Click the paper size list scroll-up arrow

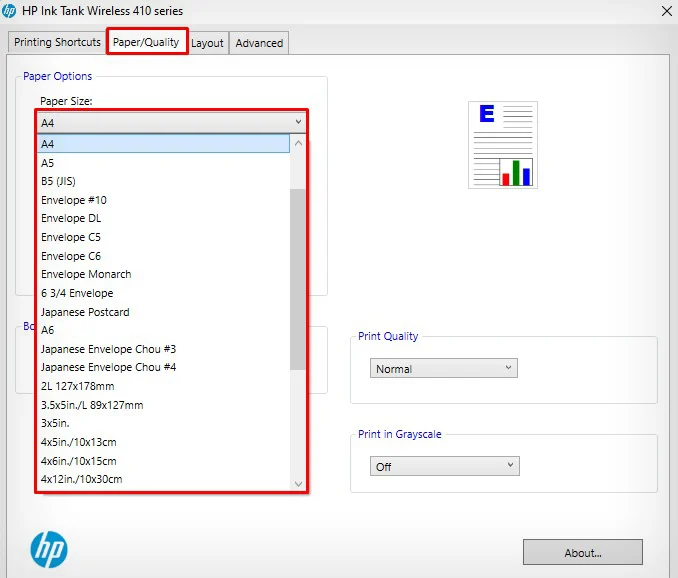click(298, 143)
